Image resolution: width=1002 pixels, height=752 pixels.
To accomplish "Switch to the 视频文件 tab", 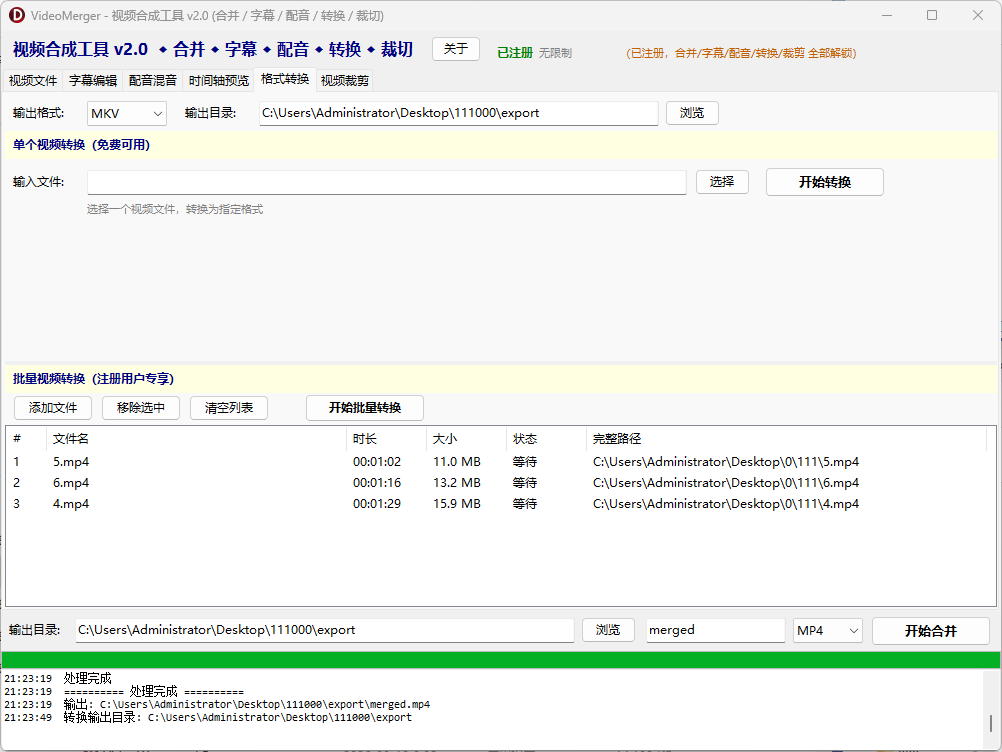I will coord(31,81).
